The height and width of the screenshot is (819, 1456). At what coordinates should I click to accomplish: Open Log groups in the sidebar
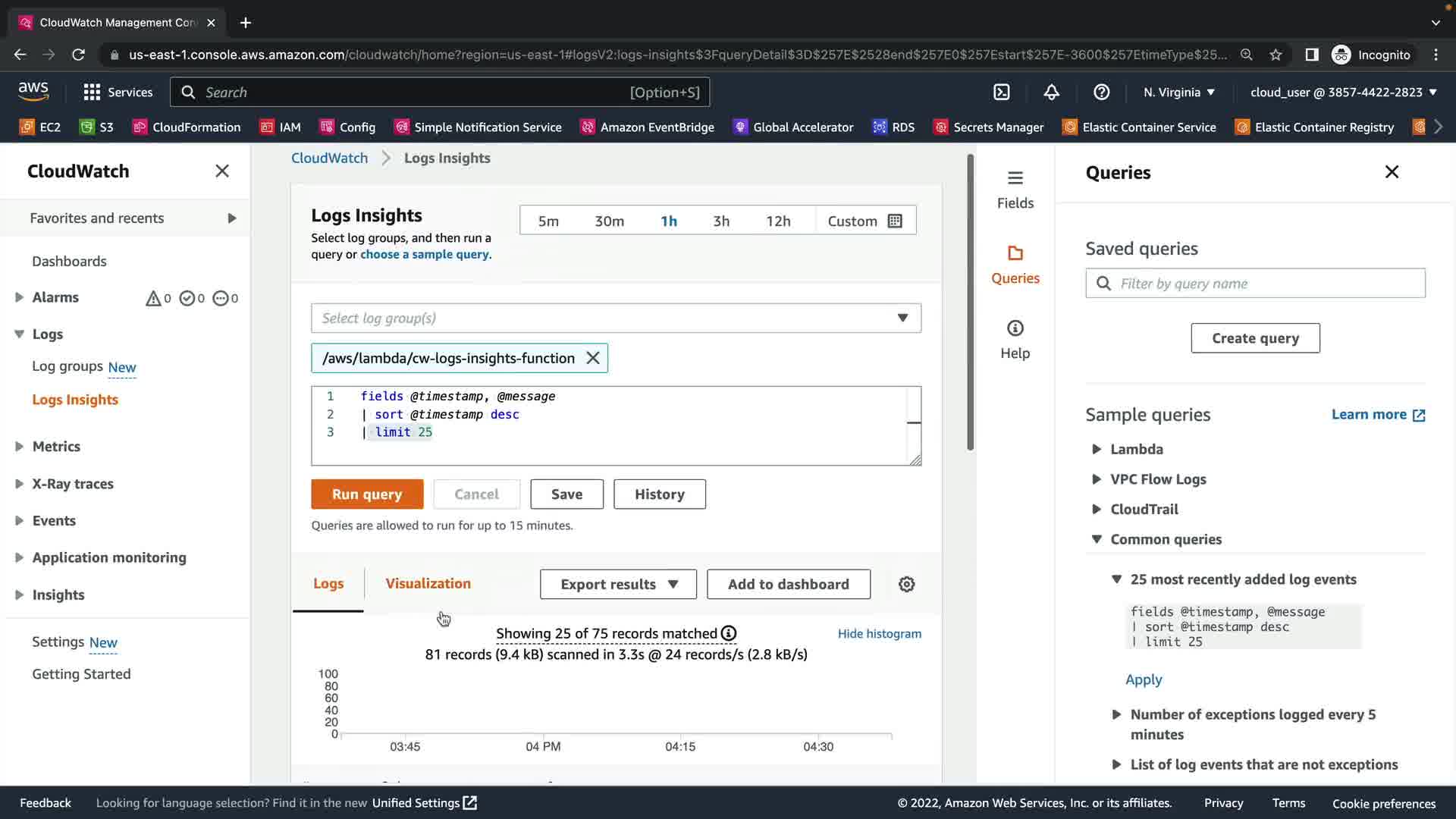67,366
